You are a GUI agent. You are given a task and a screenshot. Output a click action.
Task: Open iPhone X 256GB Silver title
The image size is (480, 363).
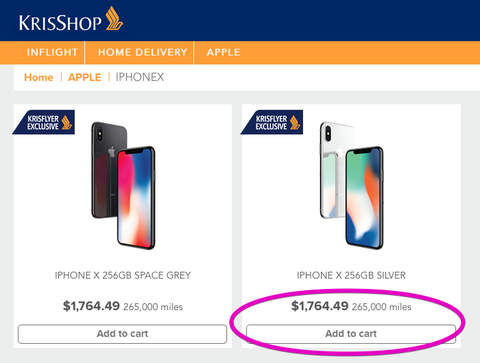click(351, 275)
